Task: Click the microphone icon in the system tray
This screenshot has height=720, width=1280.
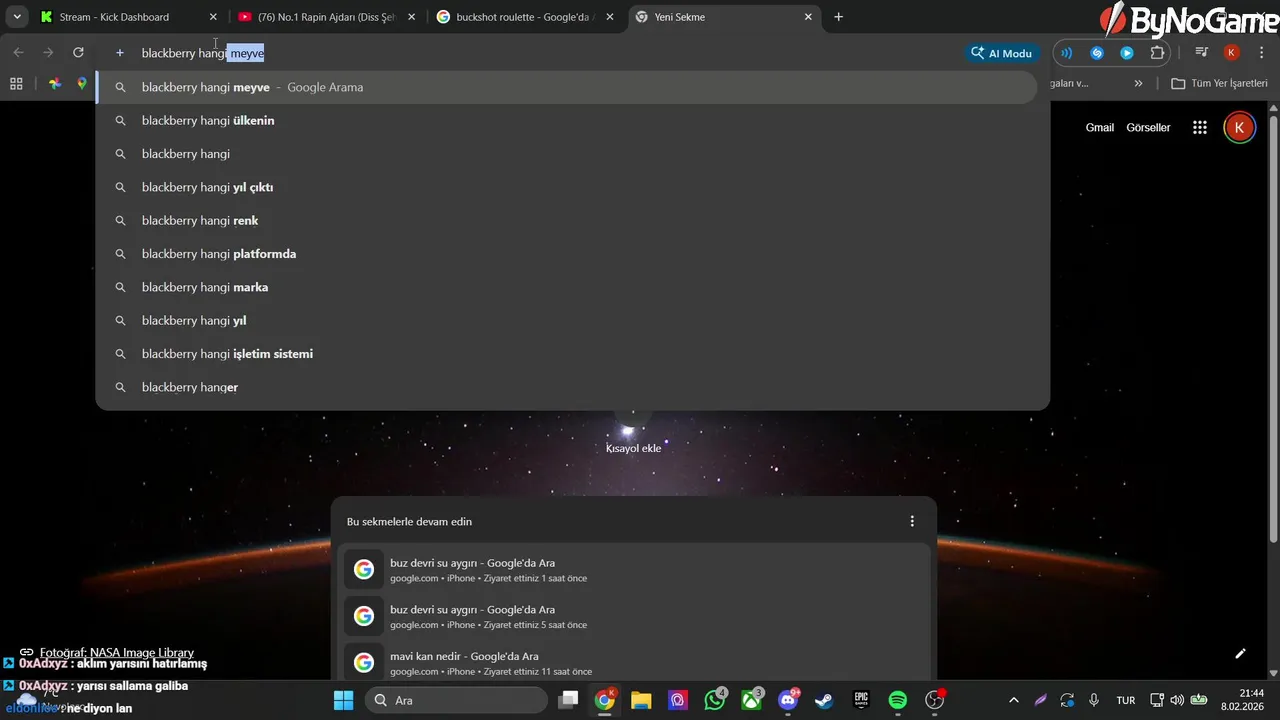Action: [1094, 700]
